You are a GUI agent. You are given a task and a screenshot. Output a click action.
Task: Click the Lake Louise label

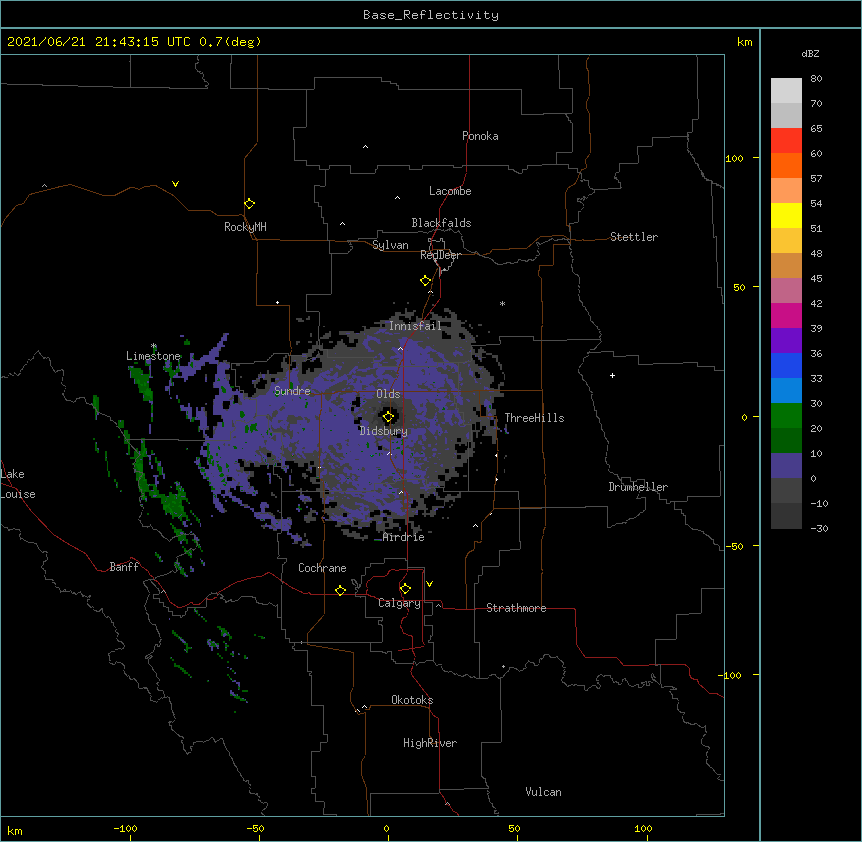(x=18, y=484)
